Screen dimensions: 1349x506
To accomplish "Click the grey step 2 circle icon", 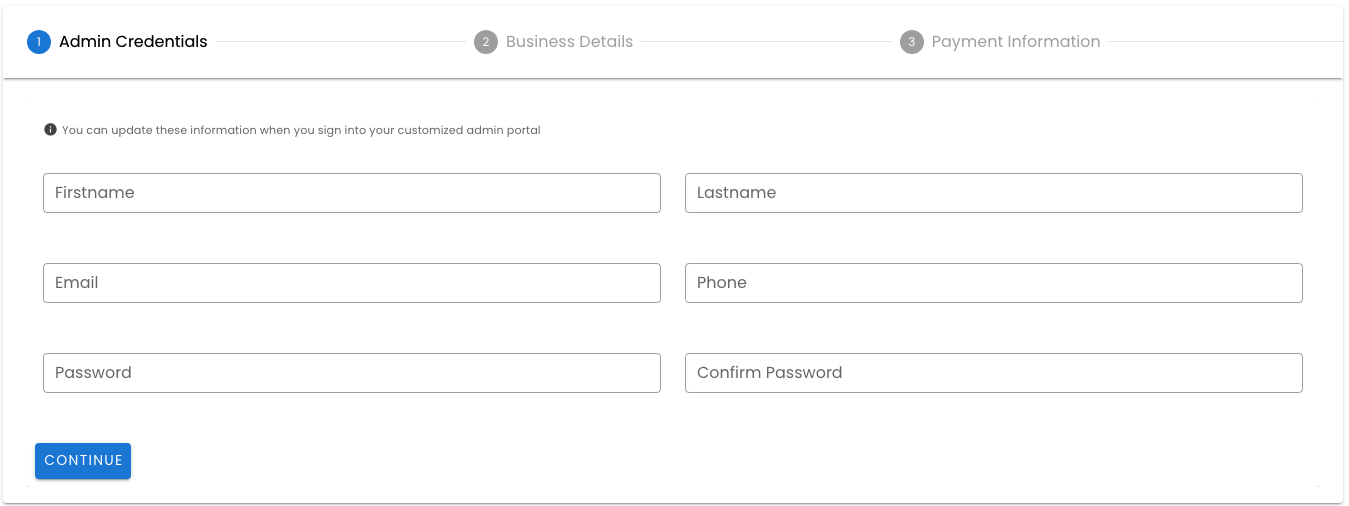I will [486, 42].
